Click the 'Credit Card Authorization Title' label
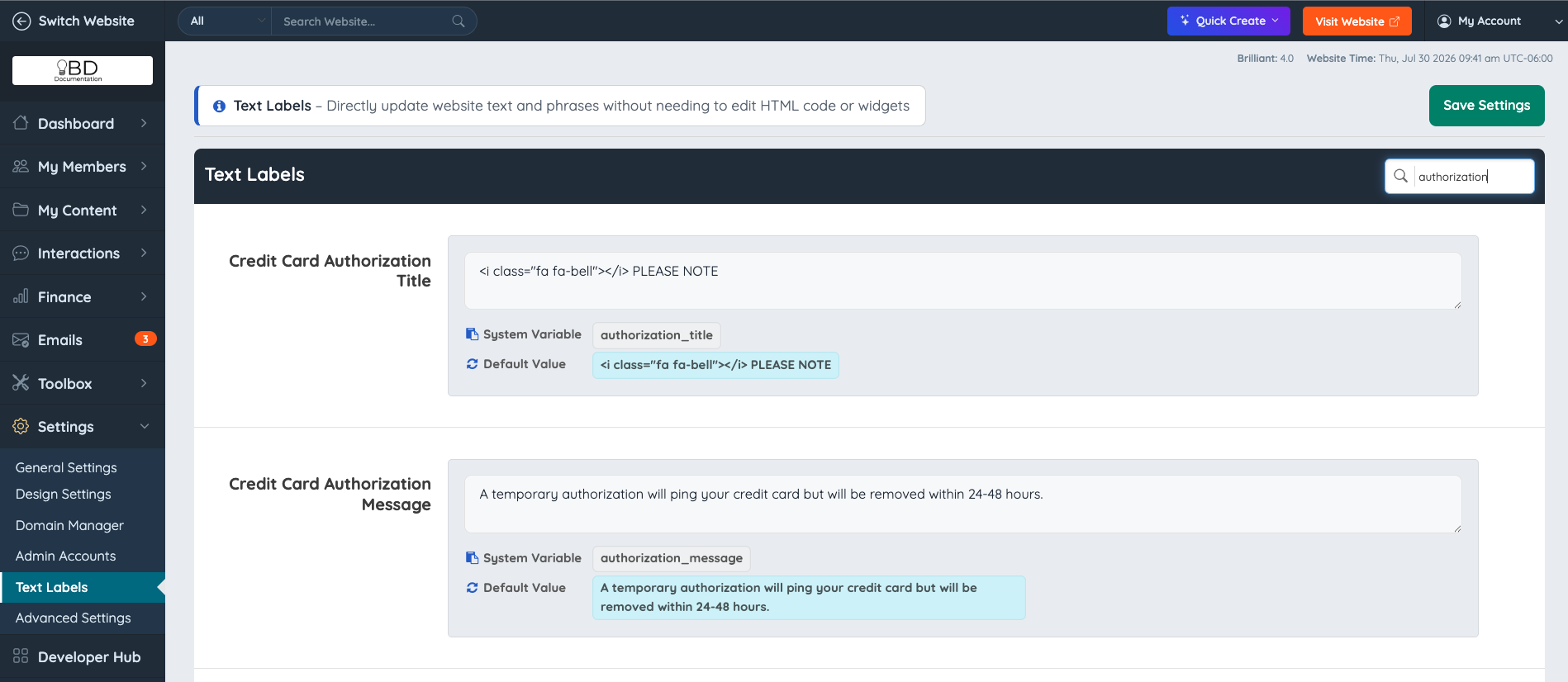The image size is (1568, 682). point(330,271)
